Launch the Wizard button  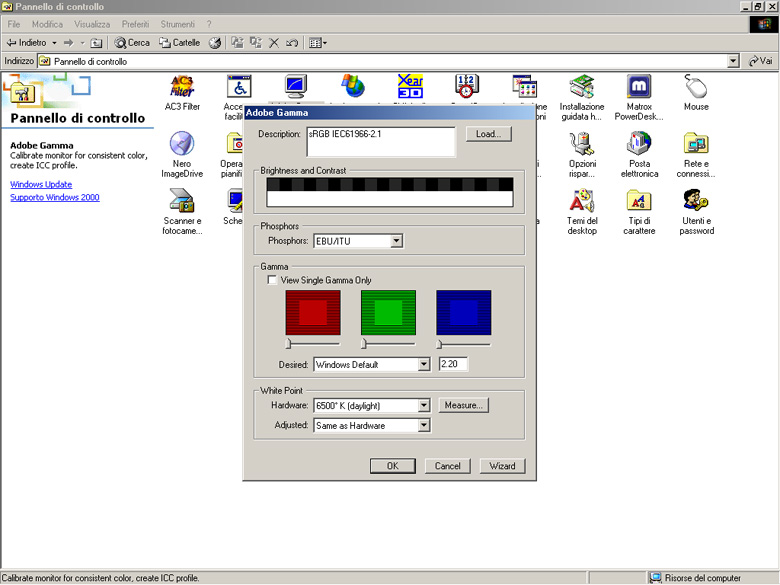tap(502, 466)
